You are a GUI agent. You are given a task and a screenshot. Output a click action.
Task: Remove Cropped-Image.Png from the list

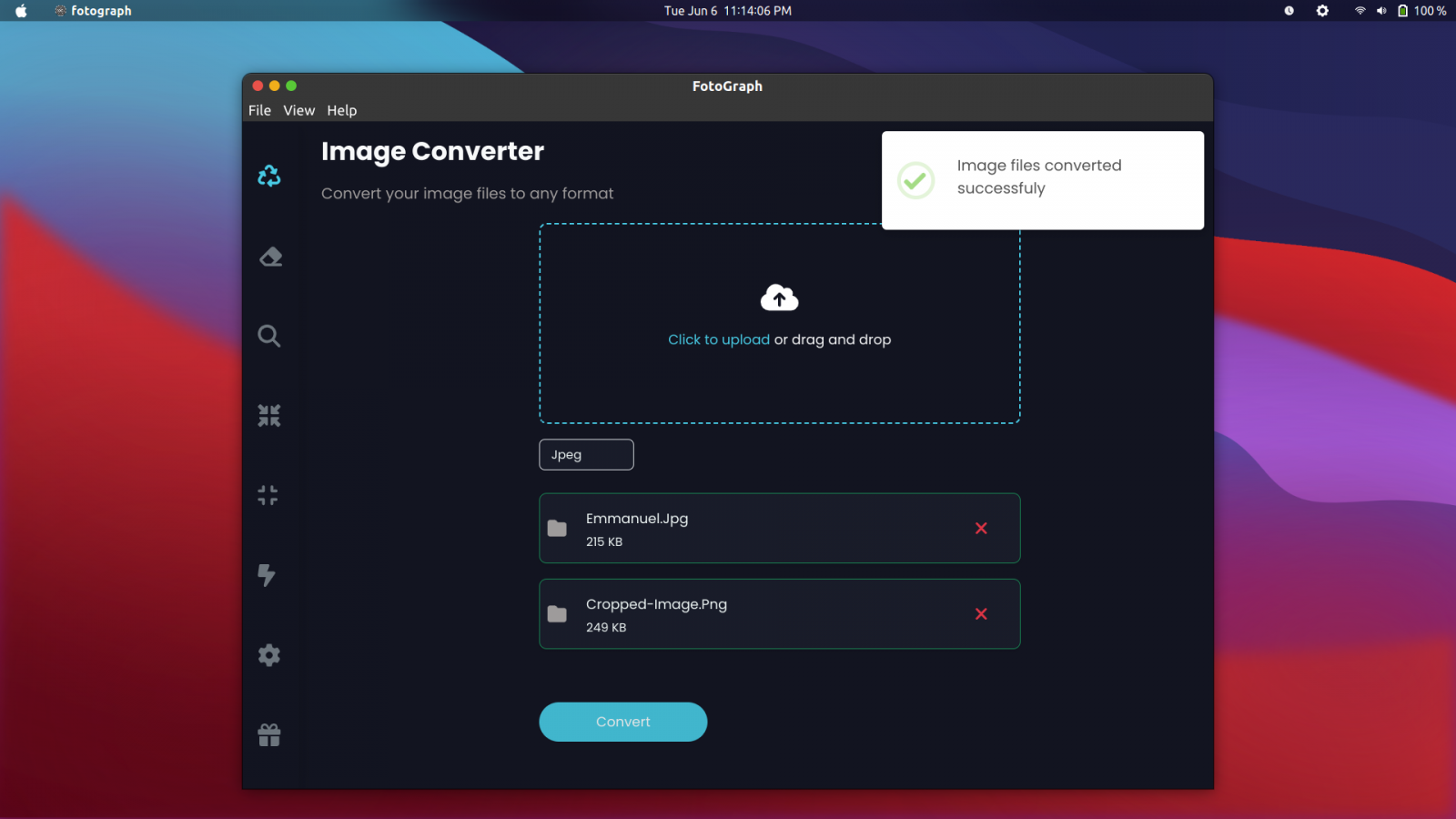coord(981,614)
